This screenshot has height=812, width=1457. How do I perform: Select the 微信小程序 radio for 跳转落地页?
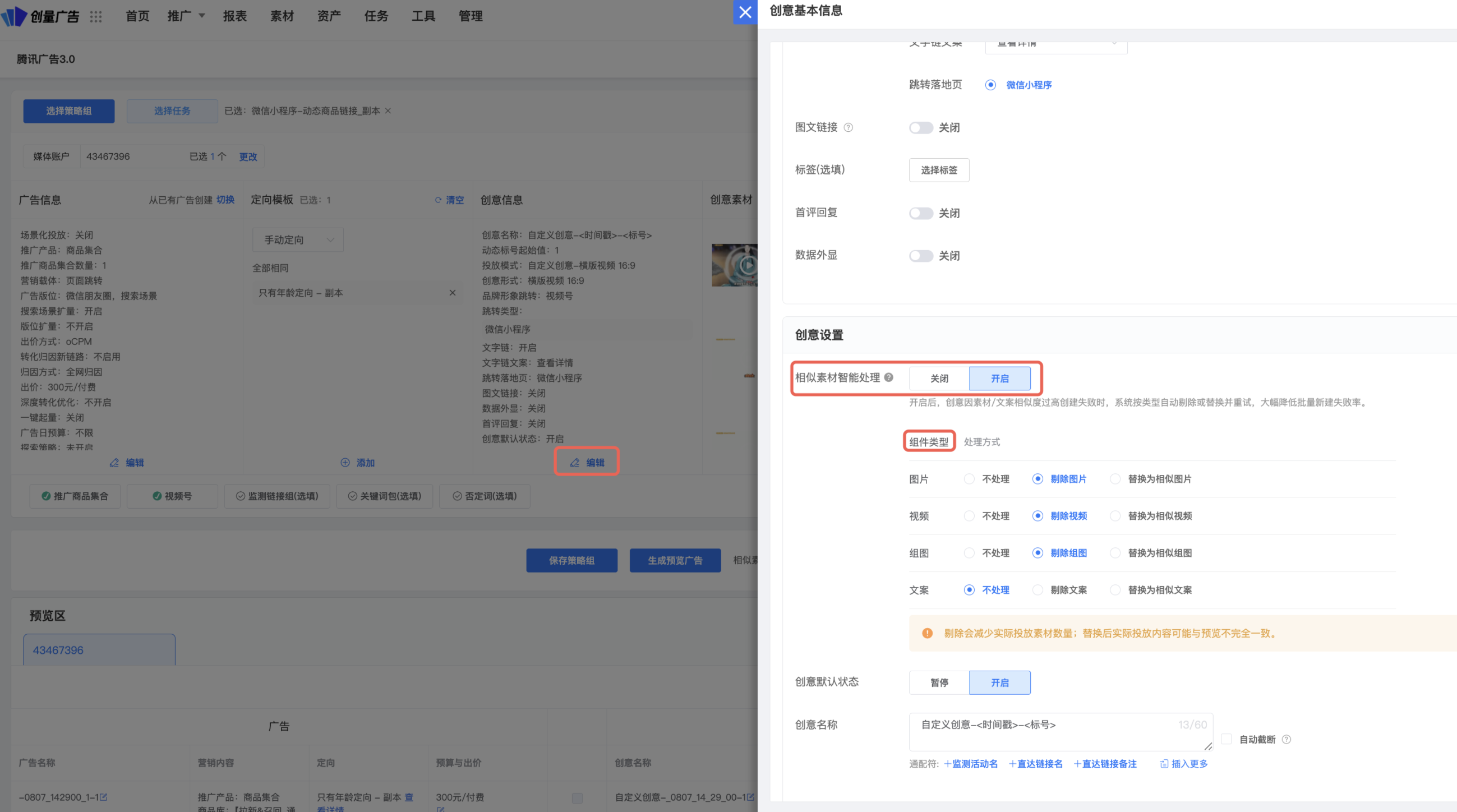[990, 85]
